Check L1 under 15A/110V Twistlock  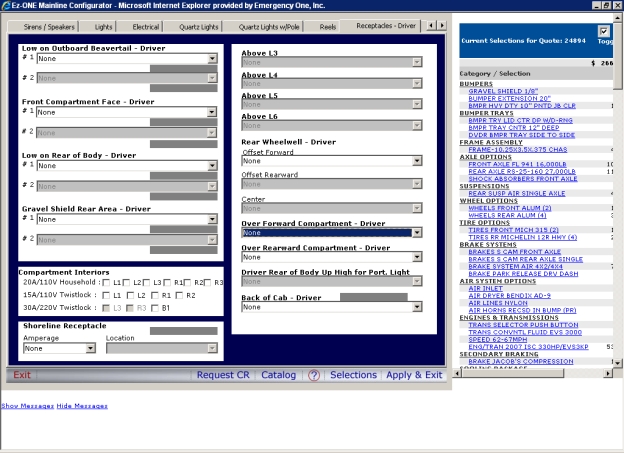click(x=106, y=295)
